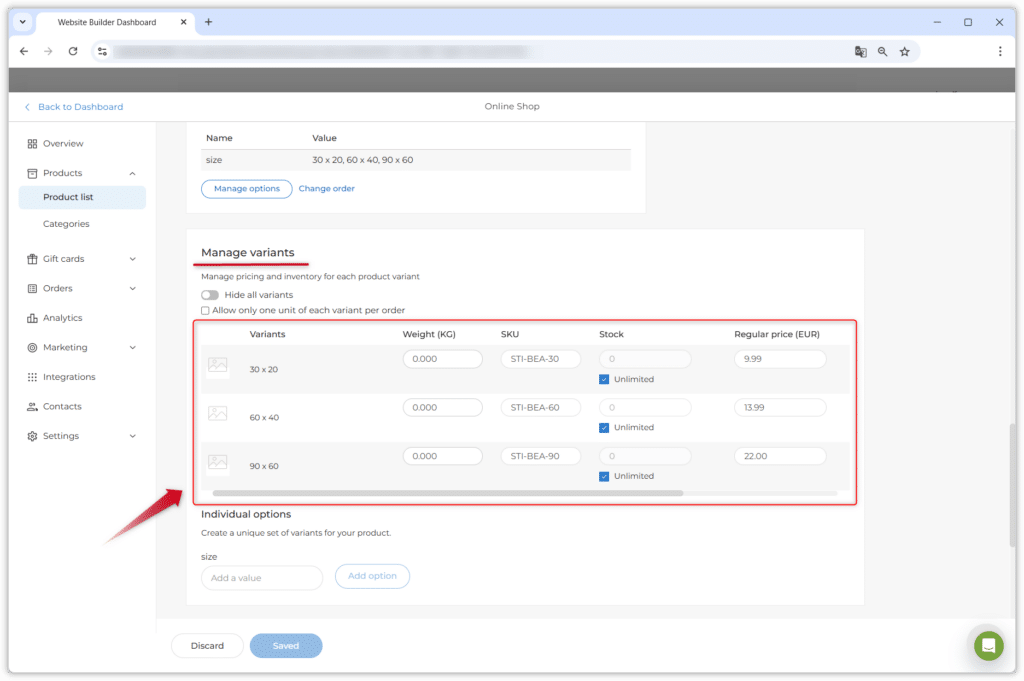Click the Analytics chart icon
The width and height of the screenshot is (1024, 681).
32,318
